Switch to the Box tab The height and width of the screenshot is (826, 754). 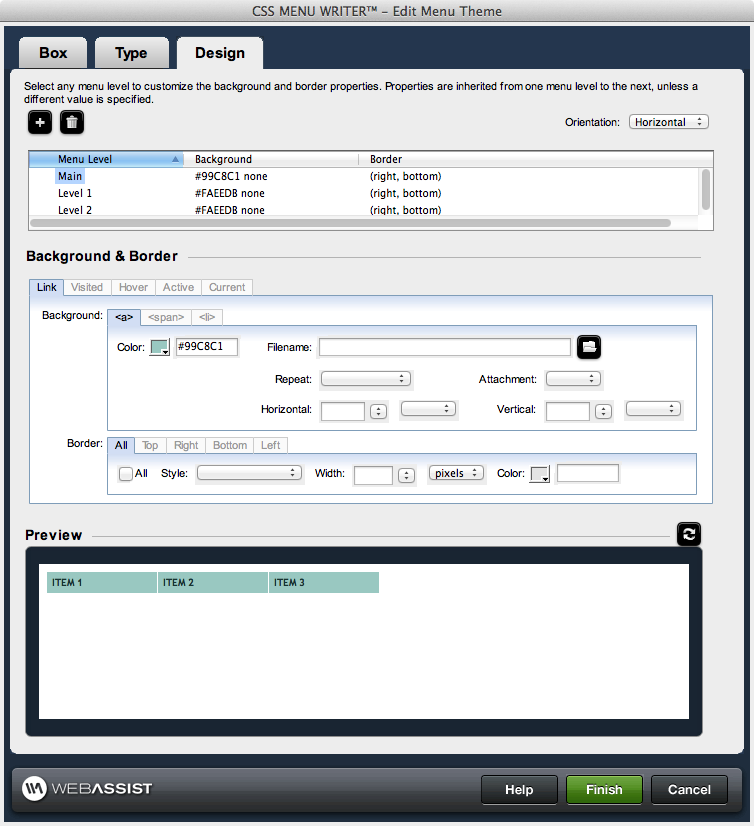point(53,53)
